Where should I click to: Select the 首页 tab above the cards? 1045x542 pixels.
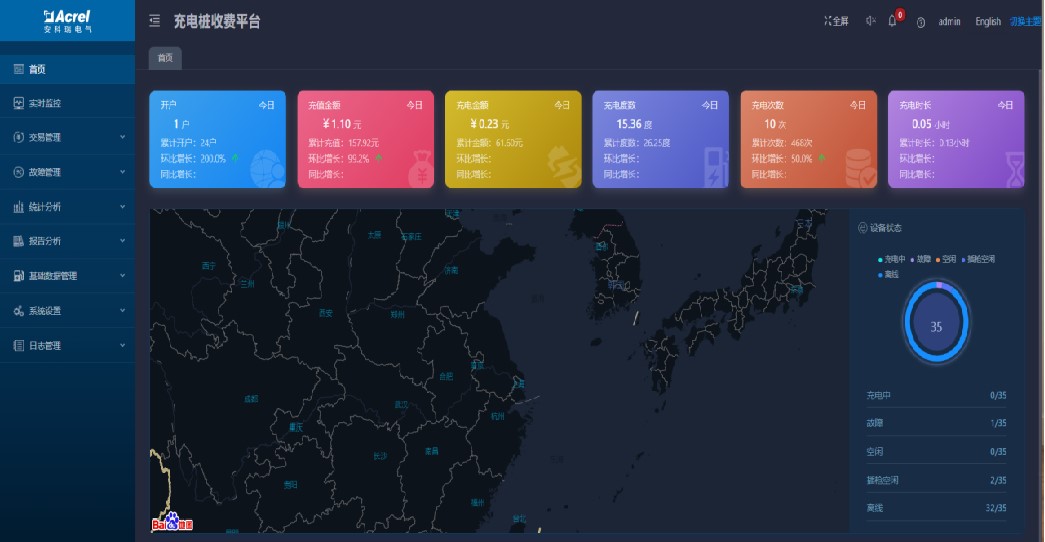[x=164, y=58]
